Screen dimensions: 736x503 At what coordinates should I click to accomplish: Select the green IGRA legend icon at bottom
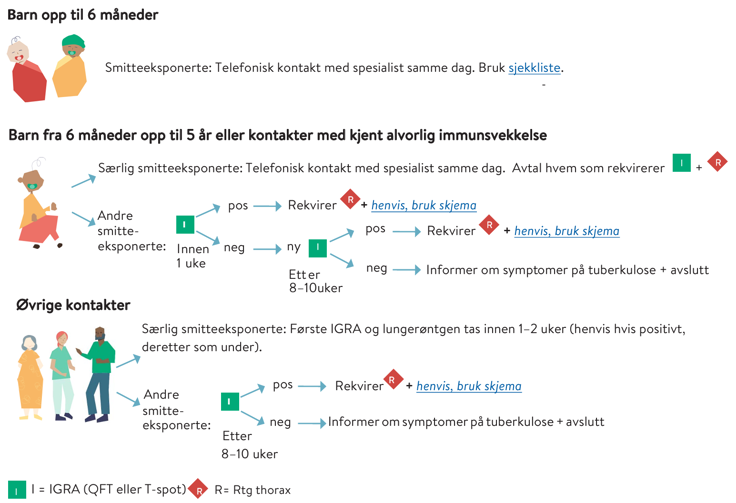(x=17, y=489)
